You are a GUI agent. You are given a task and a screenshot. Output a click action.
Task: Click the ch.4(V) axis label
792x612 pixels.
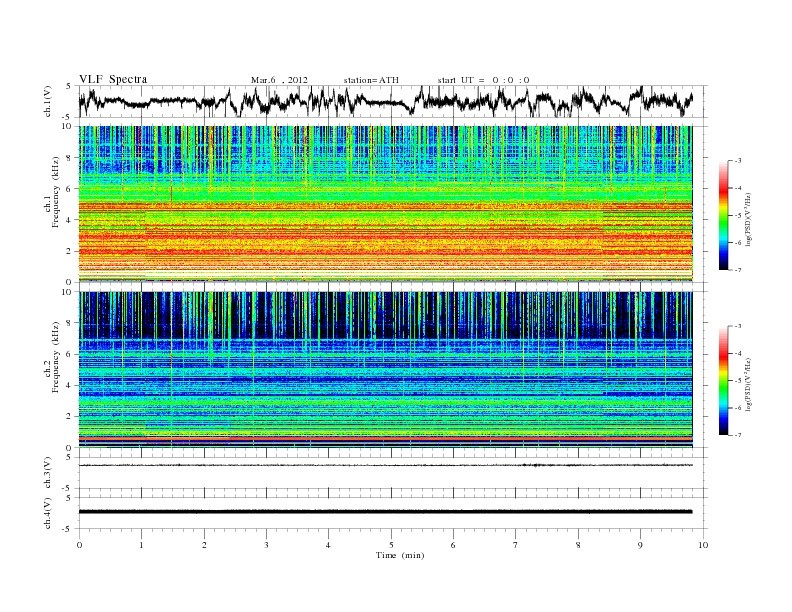(x=48, y=513)
